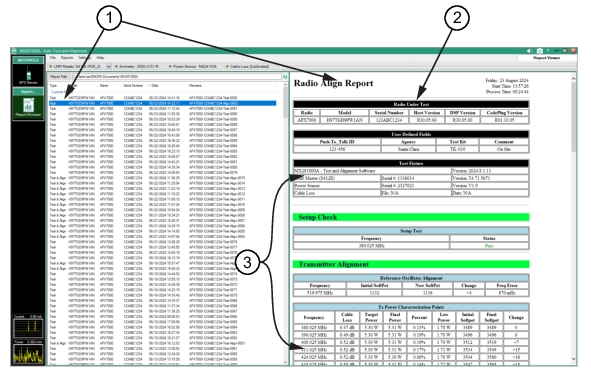
Task: Click the APX Series radio icon
Action: (x=28, y=75)
